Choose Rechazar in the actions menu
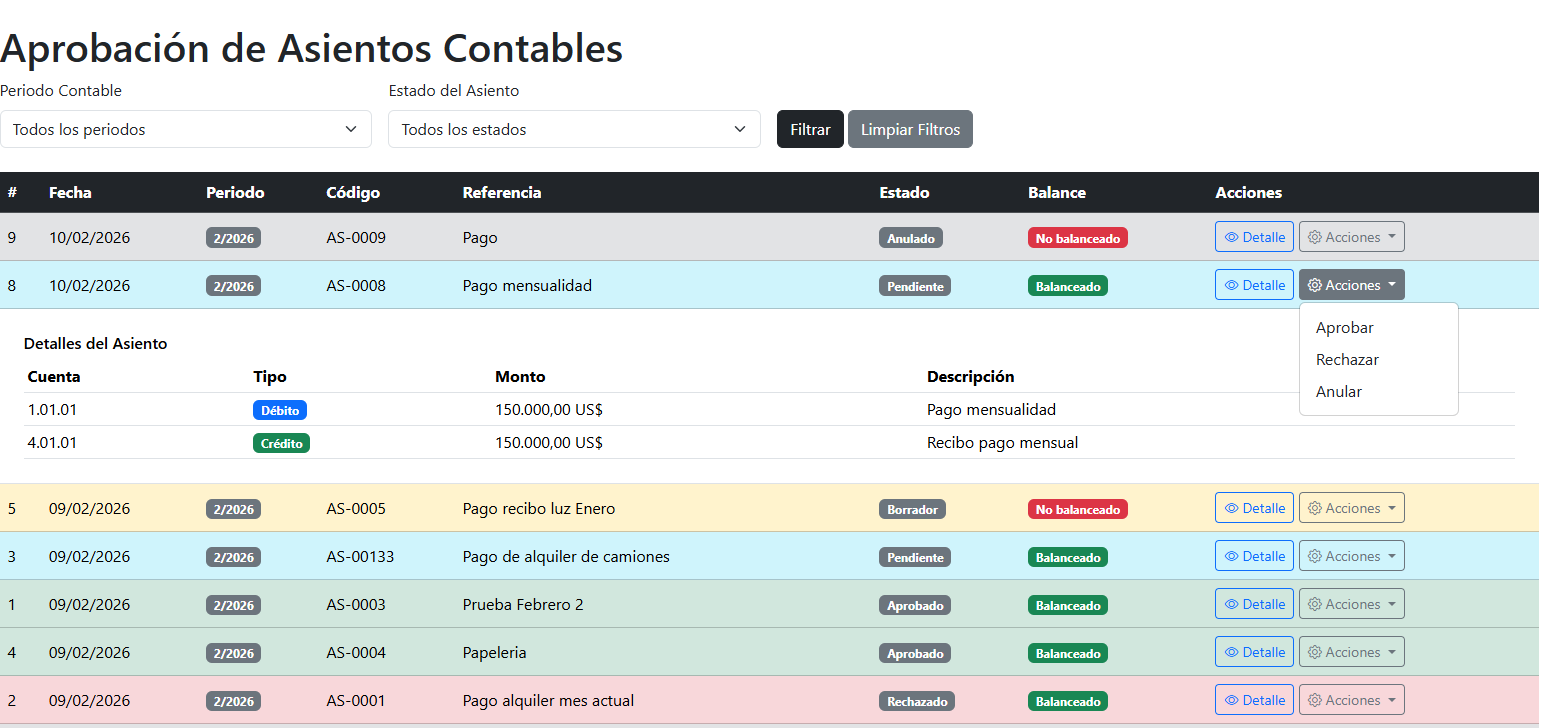Viewport: 1542px width, 728px height. [1347, 360]
